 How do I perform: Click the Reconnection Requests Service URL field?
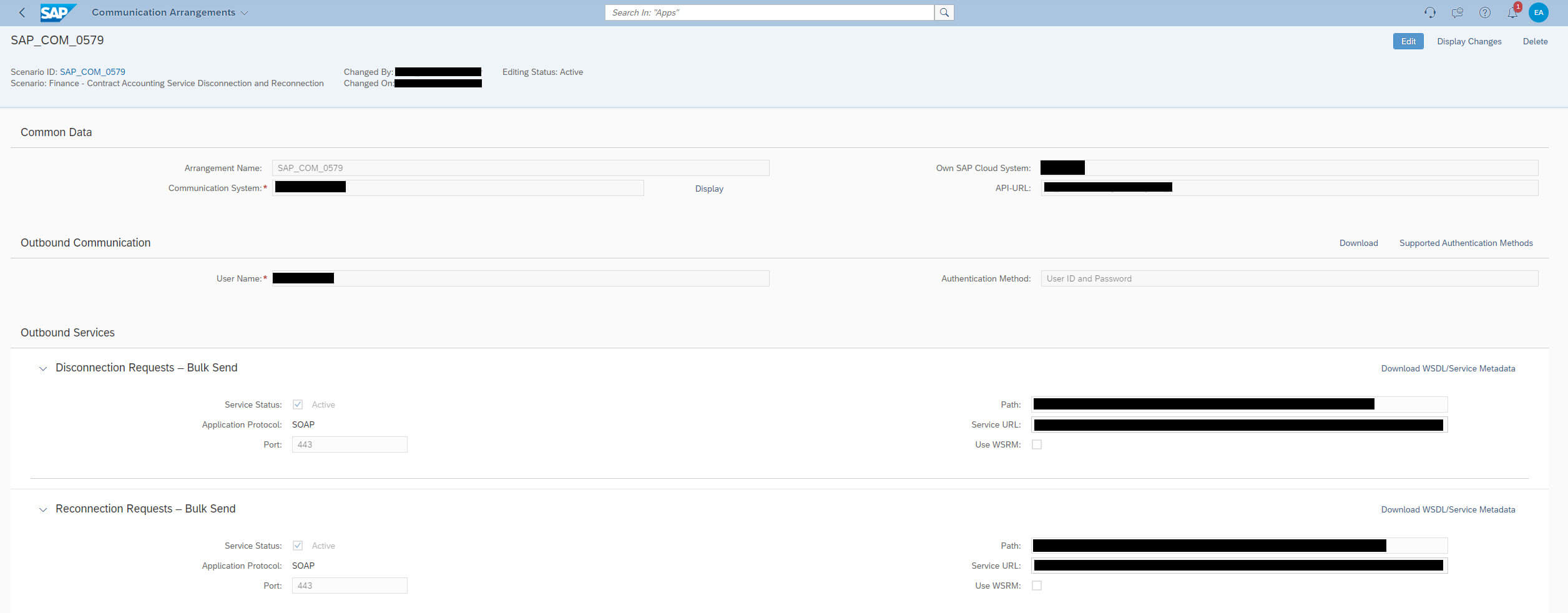click(x=1240, y=566)
